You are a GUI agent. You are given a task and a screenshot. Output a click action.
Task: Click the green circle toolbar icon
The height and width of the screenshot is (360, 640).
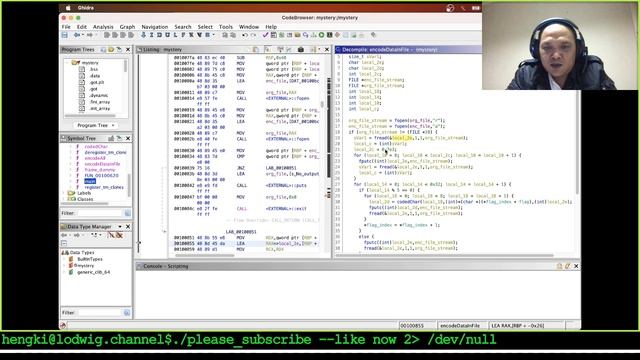pyautogui.click(x=321, y=36)
